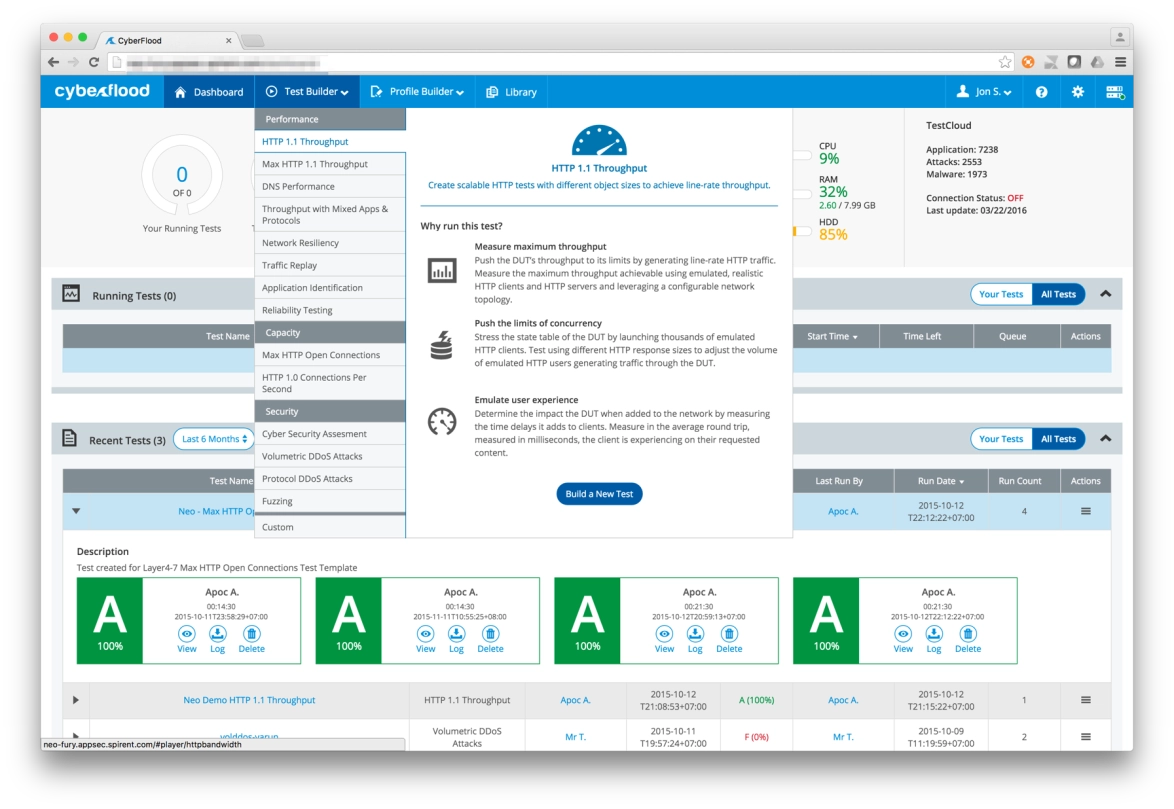1174x809 pixels.
Task: Click the HDD 85% usage bar
Action: [802, 231]
